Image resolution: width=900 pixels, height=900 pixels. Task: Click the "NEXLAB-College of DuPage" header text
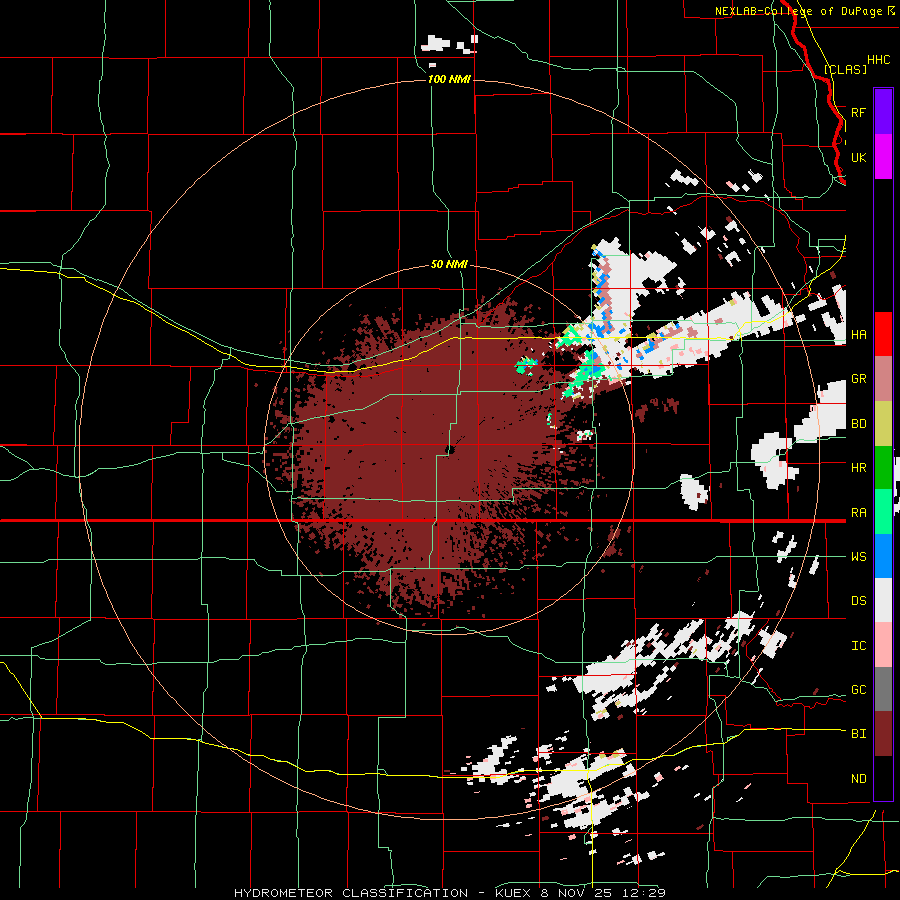pos(798,11)
